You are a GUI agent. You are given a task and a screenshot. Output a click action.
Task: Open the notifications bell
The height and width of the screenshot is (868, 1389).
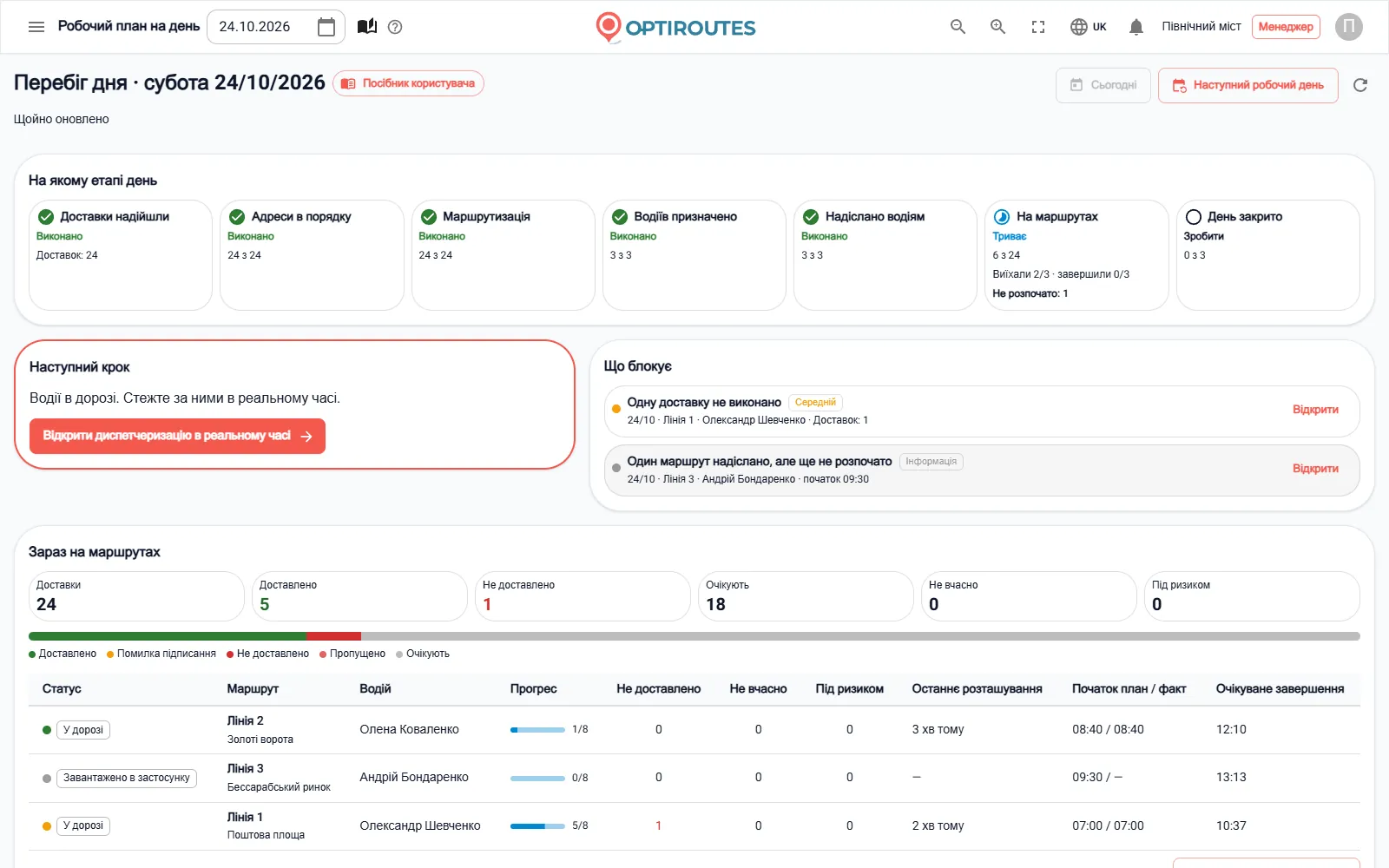click(x=1136, y=27)
